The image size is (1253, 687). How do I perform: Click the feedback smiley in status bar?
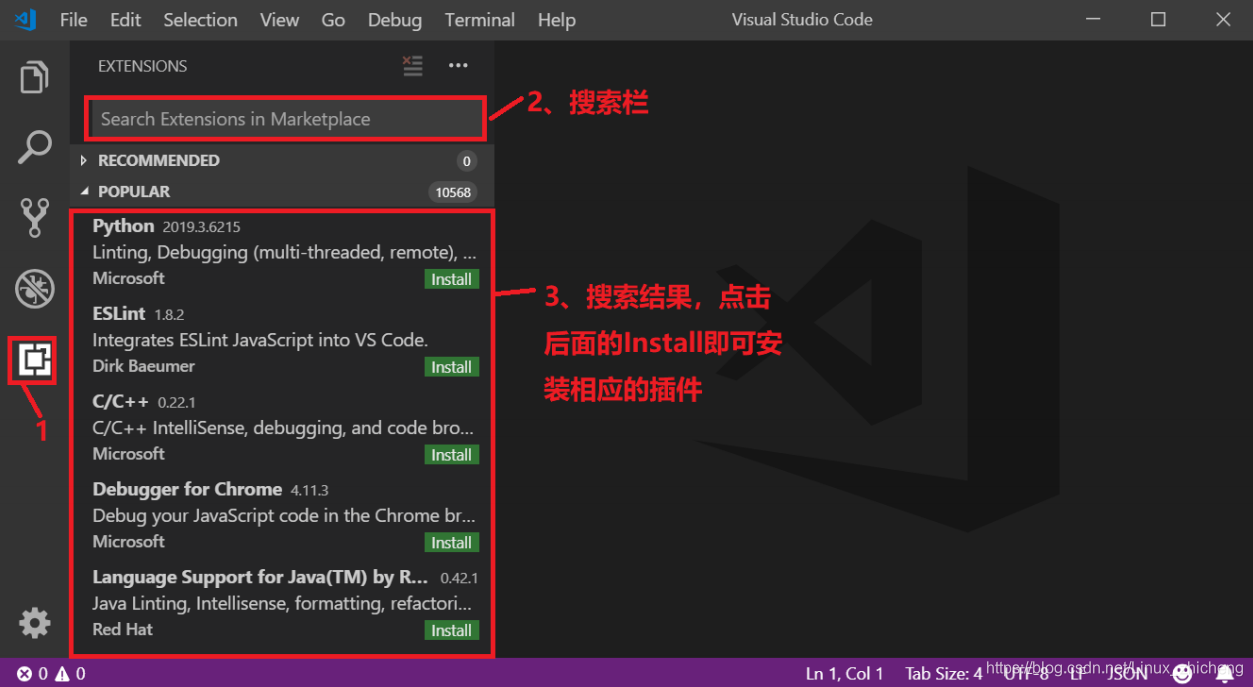[x=1182, y=674]
